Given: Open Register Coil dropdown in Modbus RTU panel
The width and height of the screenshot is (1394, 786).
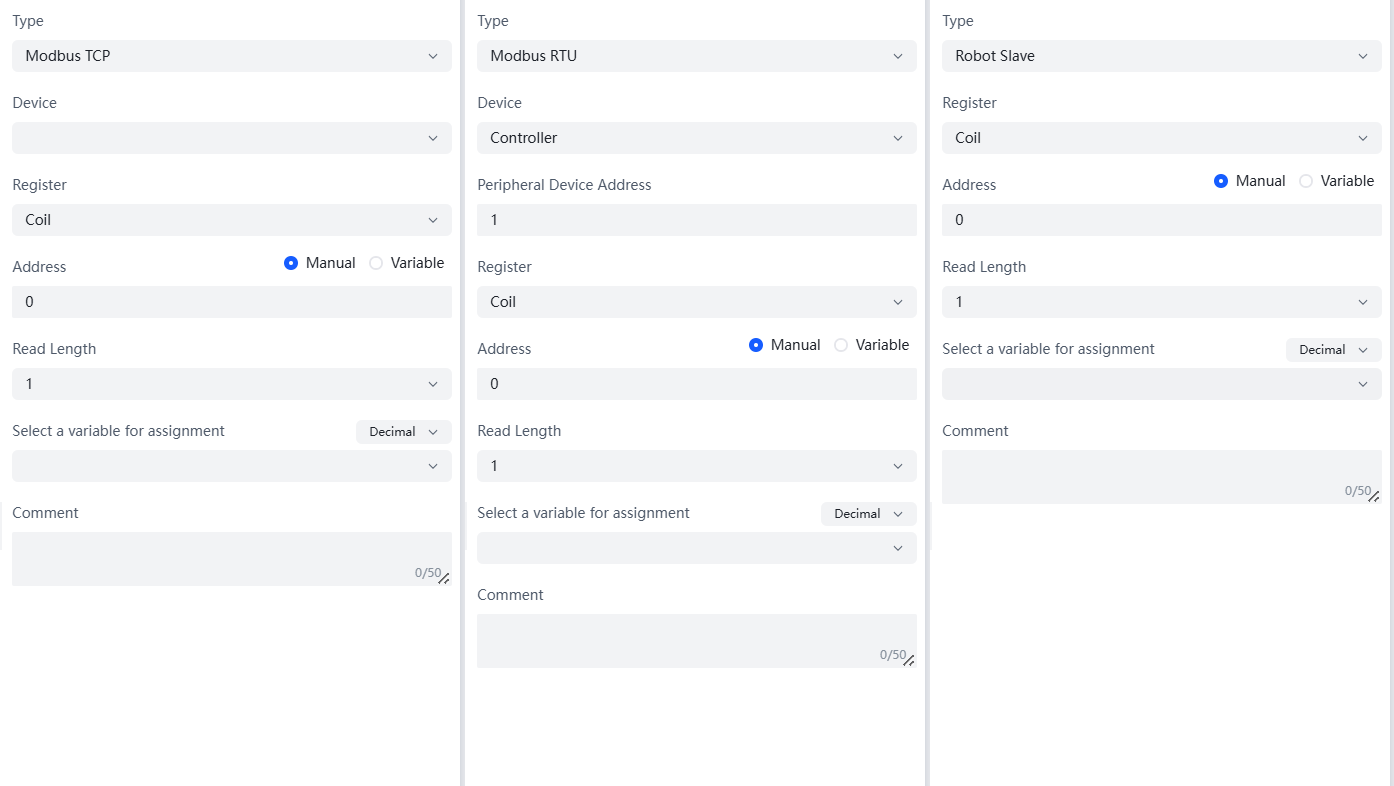Looking at the screenshot, I should (x=696, y=302).
